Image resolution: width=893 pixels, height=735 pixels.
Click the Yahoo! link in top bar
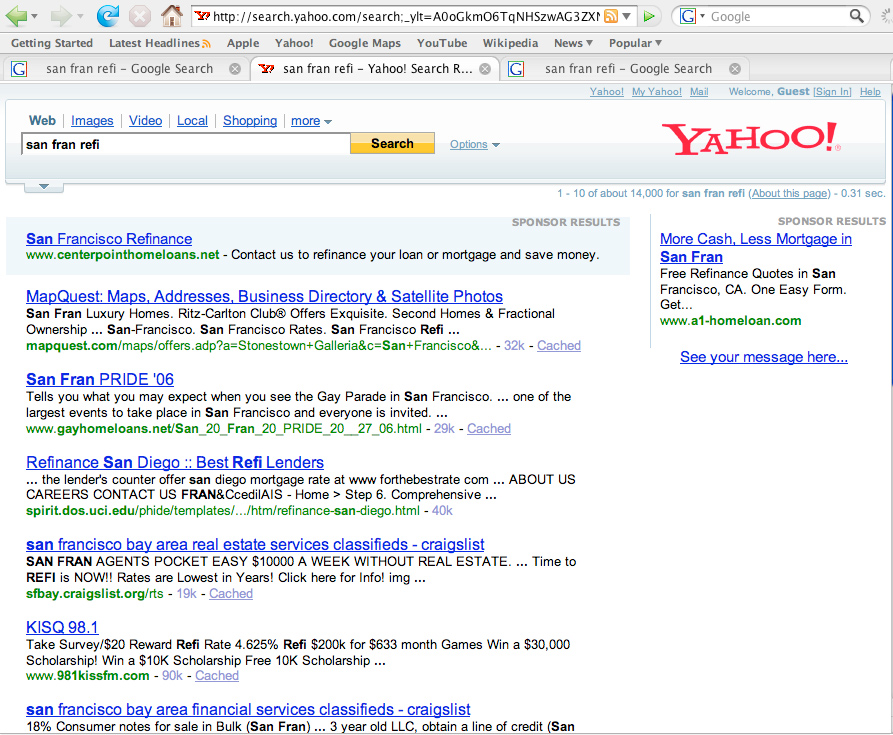tap(607, 92)
